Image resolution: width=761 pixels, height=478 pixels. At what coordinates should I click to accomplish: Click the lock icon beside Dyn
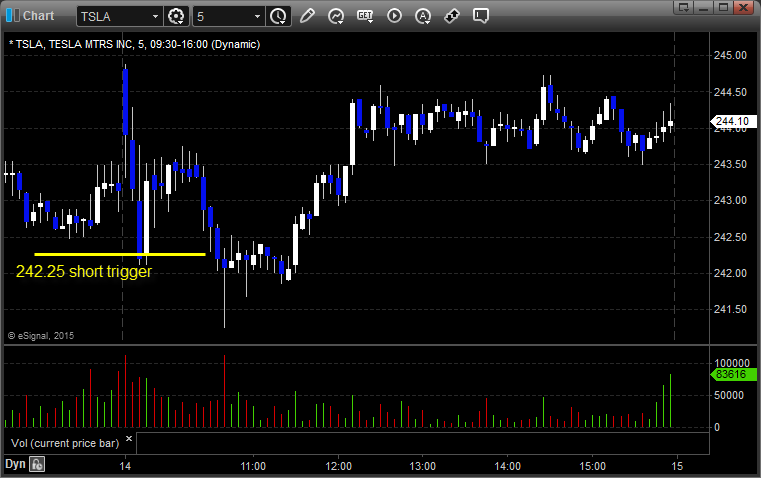coord(37,464)
